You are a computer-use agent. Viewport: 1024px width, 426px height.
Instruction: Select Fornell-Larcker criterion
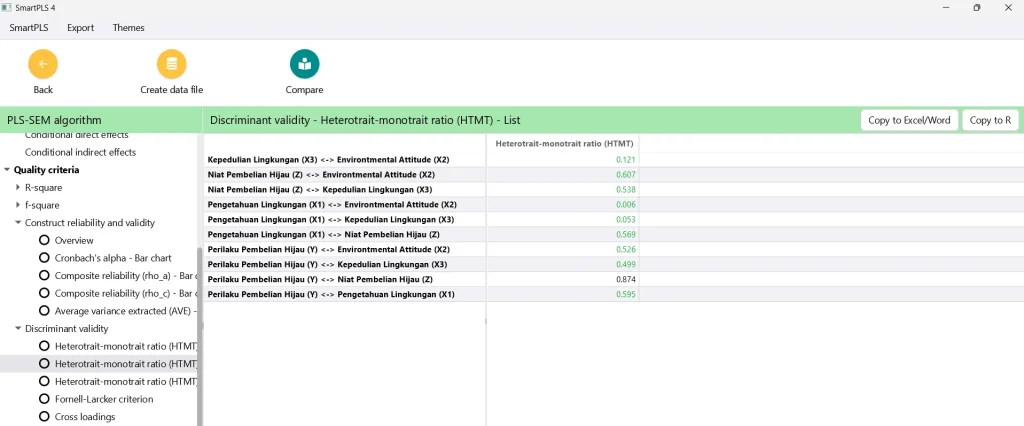[x=44, y=399]
